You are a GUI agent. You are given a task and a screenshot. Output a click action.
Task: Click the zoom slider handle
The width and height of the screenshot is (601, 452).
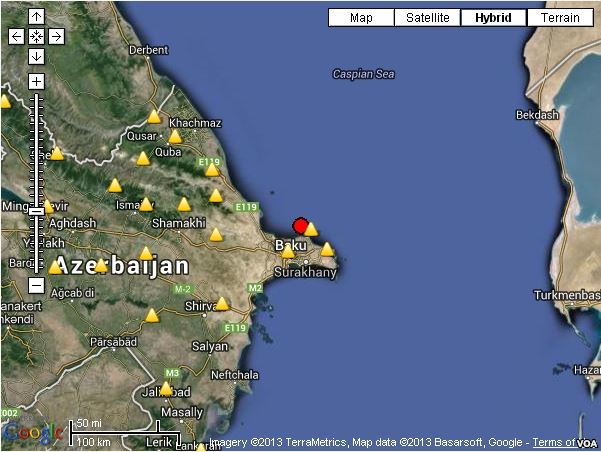click(36, 210)
